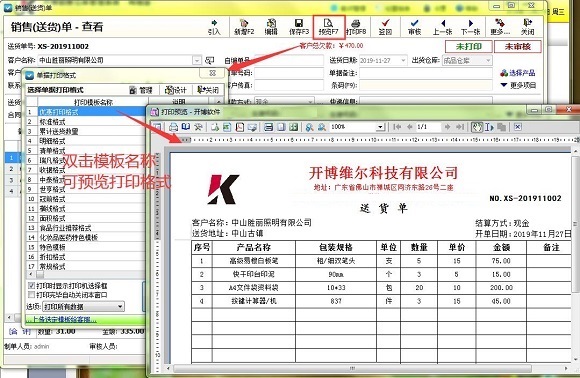Open the 出货仓库 warehouse dropdown
Screen dimensions: 580x378
click(488, 60)
